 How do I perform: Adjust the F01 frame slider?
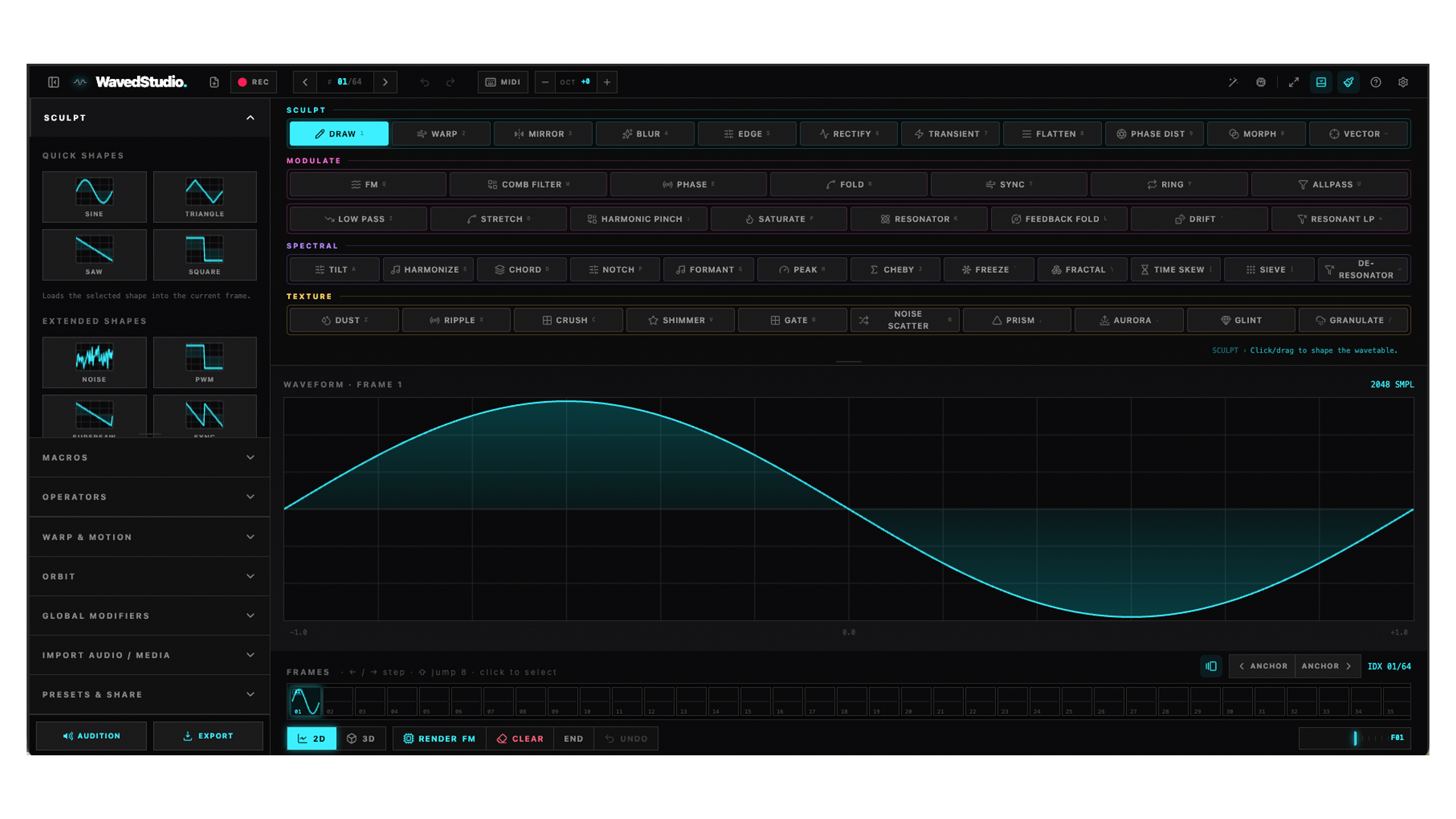1354,738
